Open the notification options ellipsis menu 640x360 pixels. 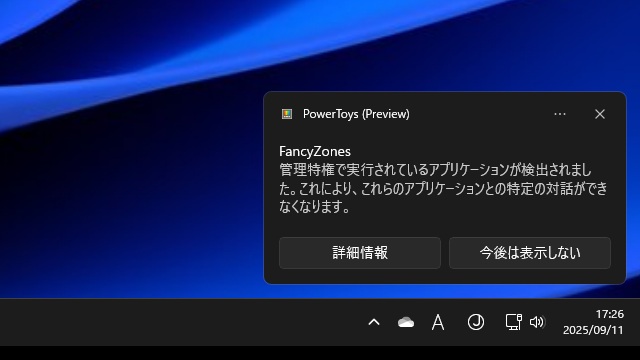pos(560,114)
